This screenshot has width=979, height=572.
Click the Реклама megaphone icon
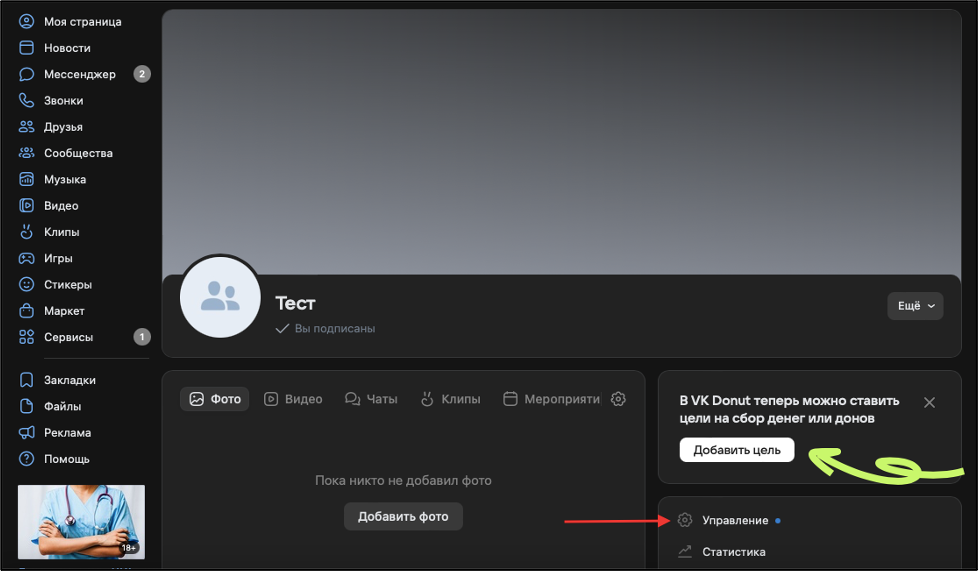[26, 432]
